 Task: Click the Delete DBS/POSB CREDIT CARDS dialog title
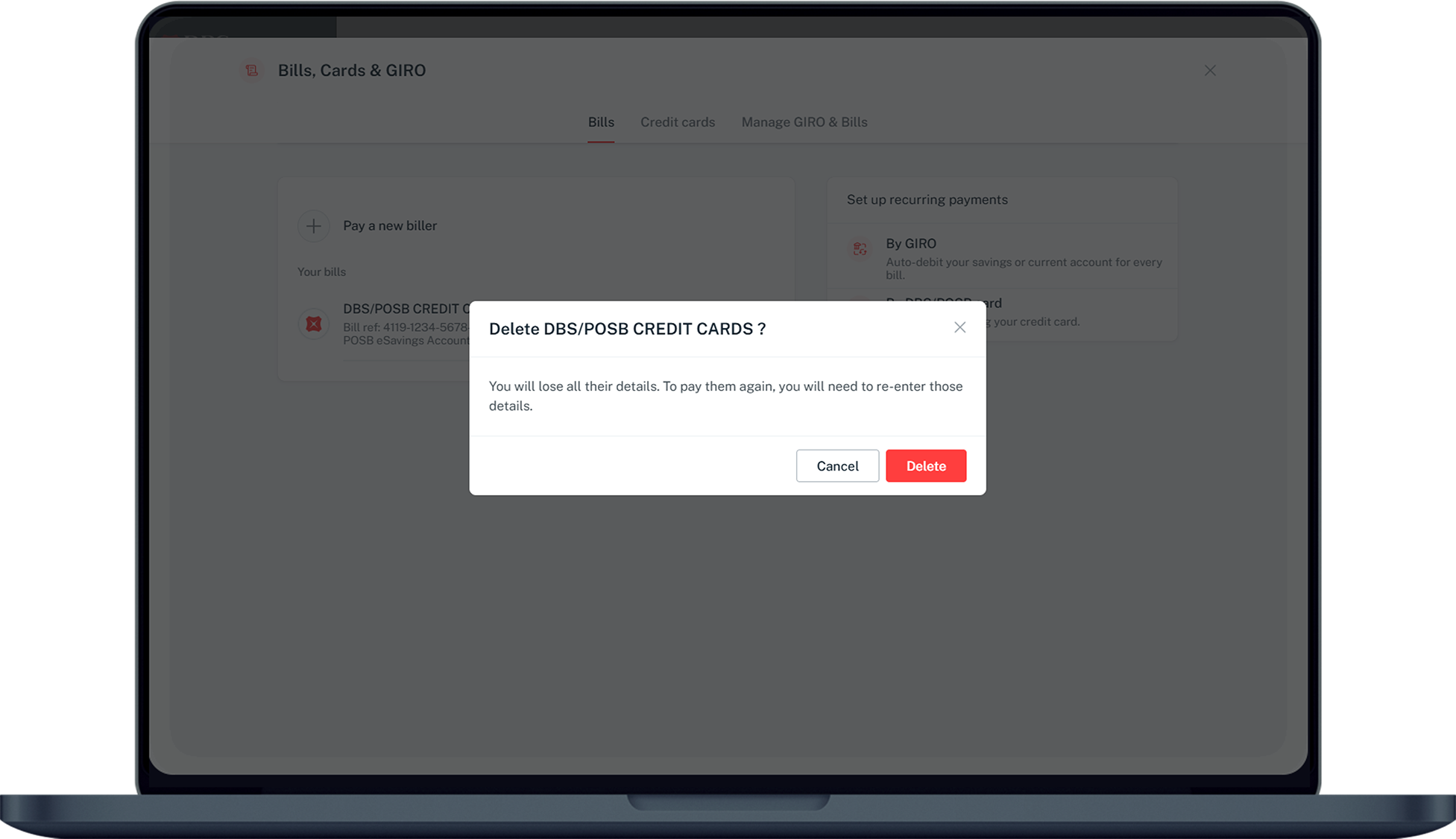[x=627, y=329]
